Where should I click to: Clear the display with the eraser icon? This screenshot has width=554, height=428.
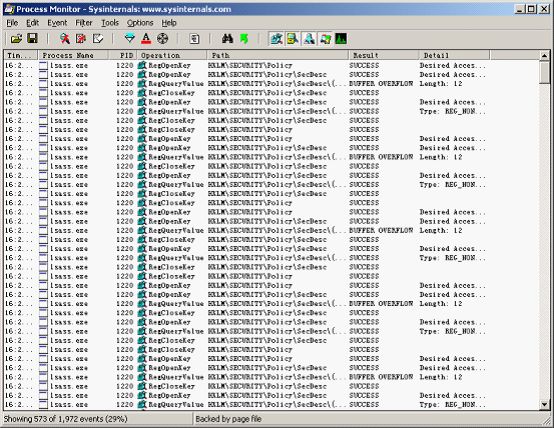(98, 39)
